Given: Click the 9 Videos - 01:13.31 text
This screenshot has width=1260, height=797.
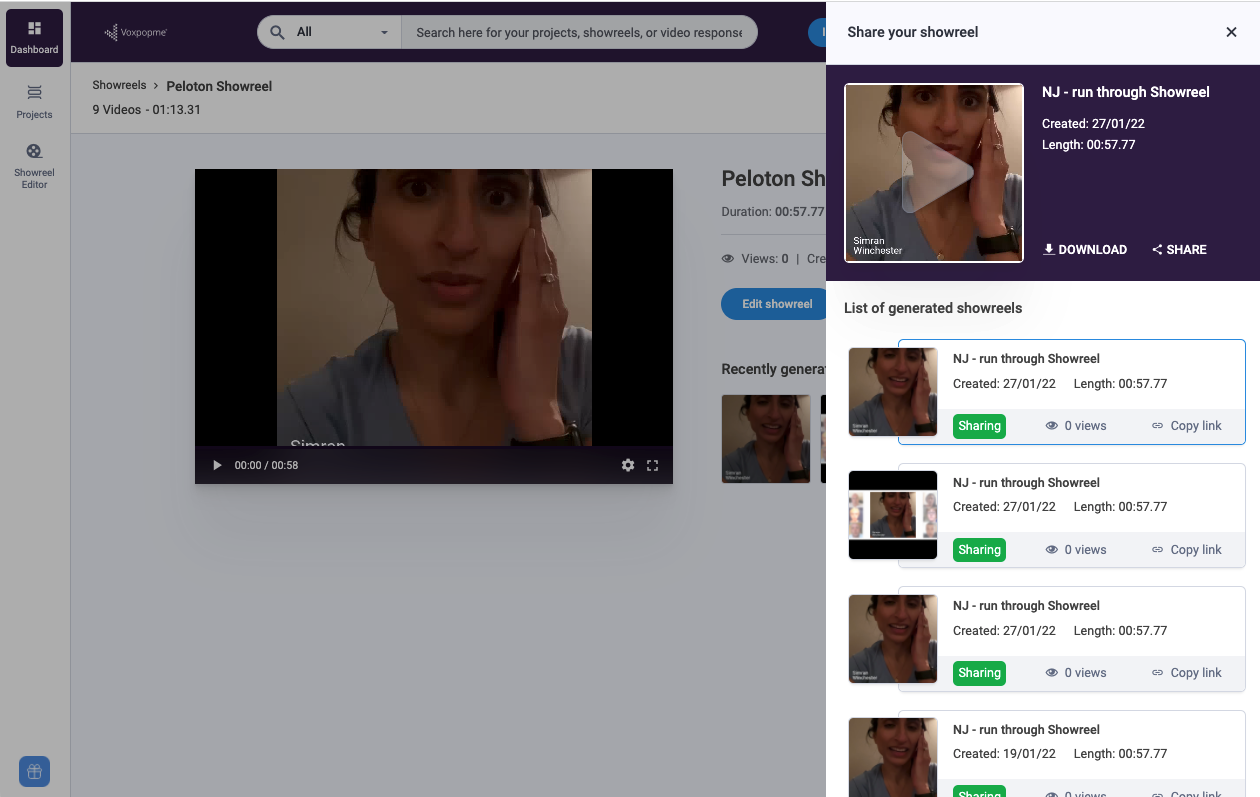Looking at the screenshot, I should (147, 110).
